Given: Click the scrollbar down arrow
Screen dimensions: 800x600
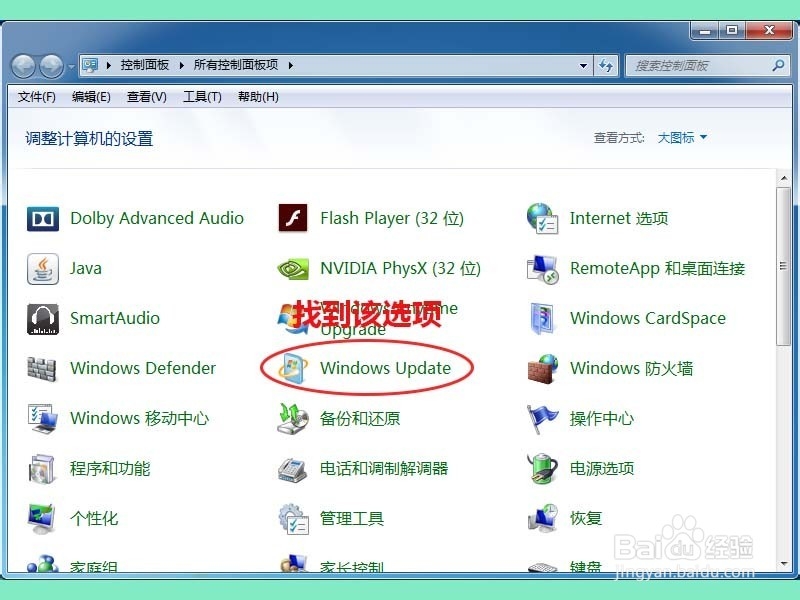Looking at the screenshot, I should coord(784,564).
